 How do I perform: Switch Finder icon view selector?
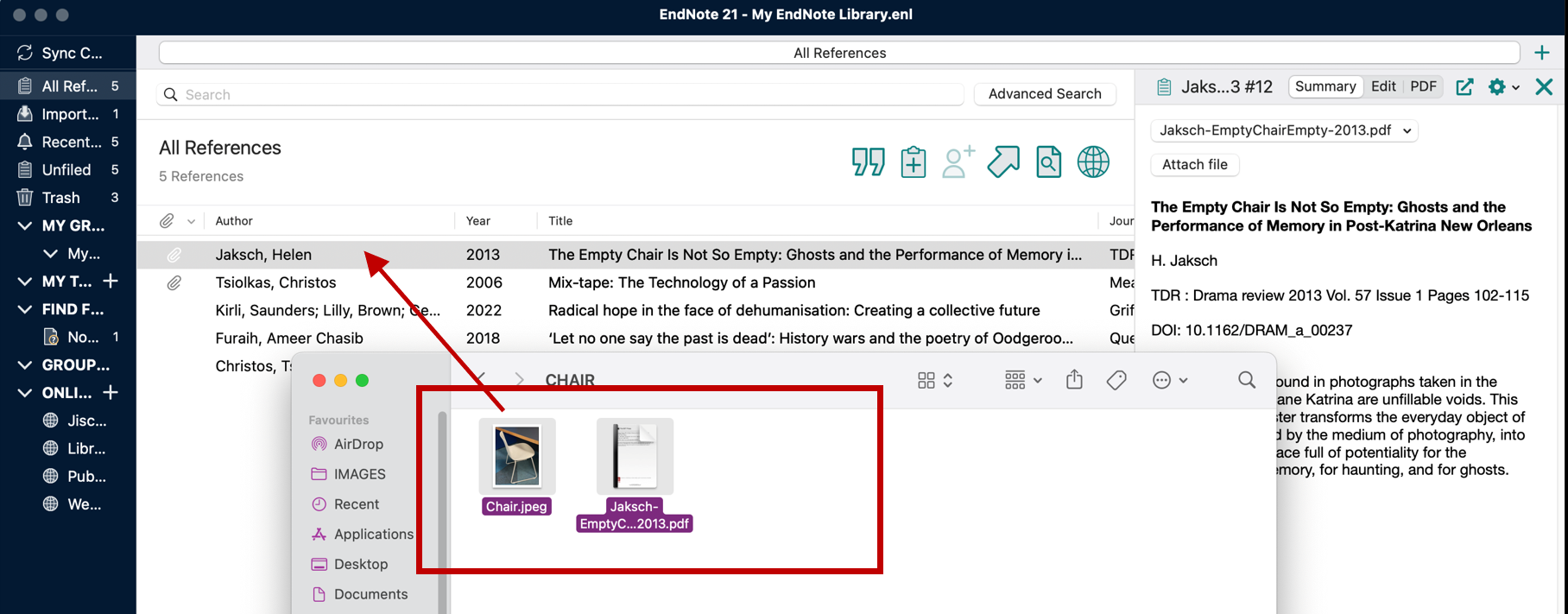click(x=935, y=380)
